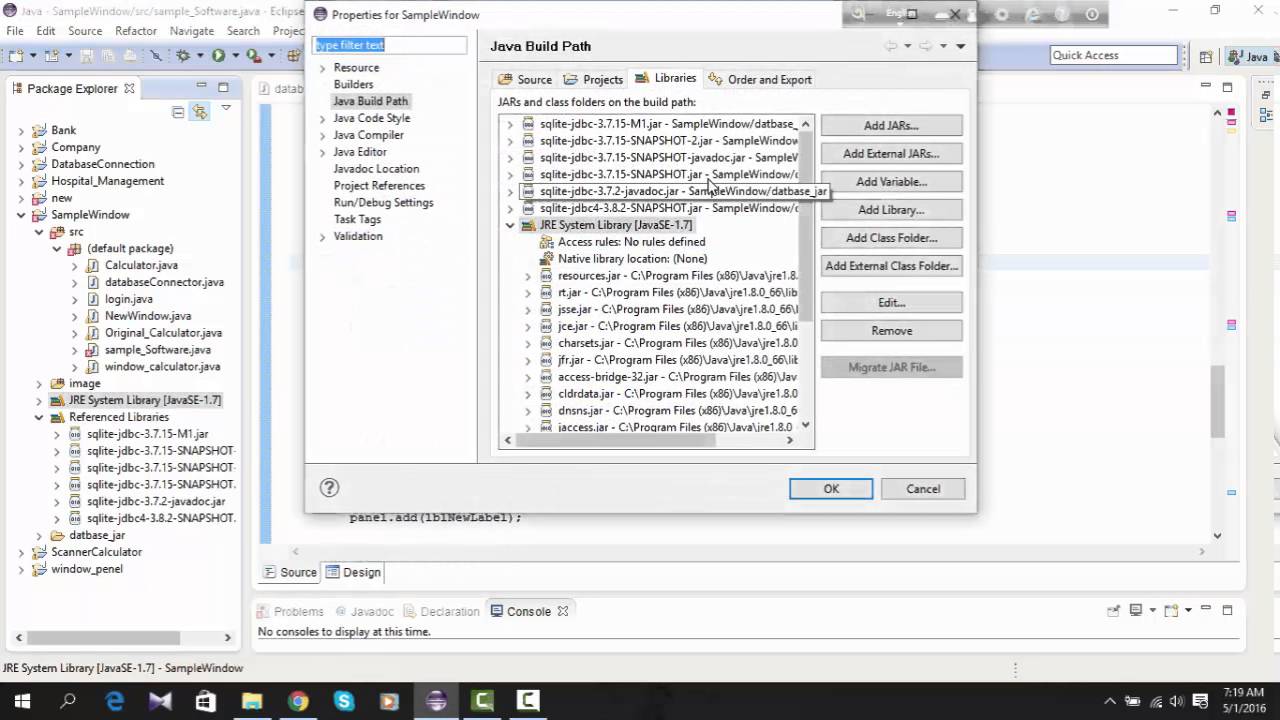Open Google Chrome from taskbar
This screenshot has height=720, width=1280.
(298, 701)
